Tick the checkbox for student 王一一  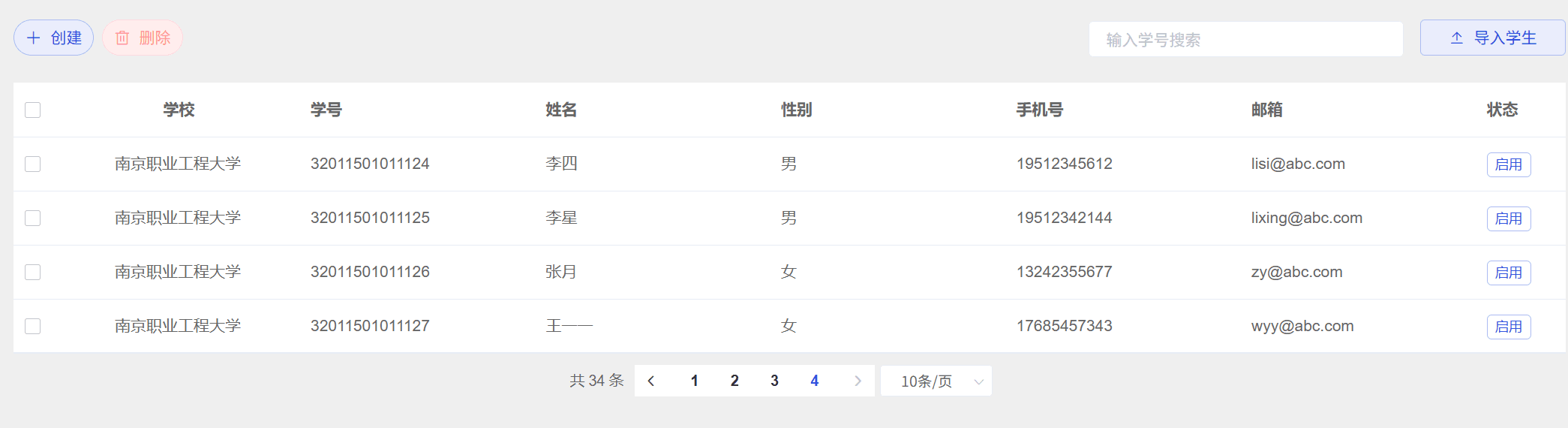[x=33, y=327]
